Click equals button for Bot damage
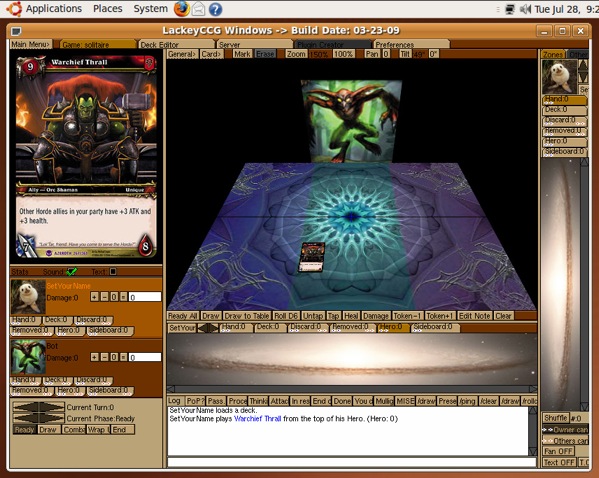Screen dimensions: 599x478 [123, 357]
